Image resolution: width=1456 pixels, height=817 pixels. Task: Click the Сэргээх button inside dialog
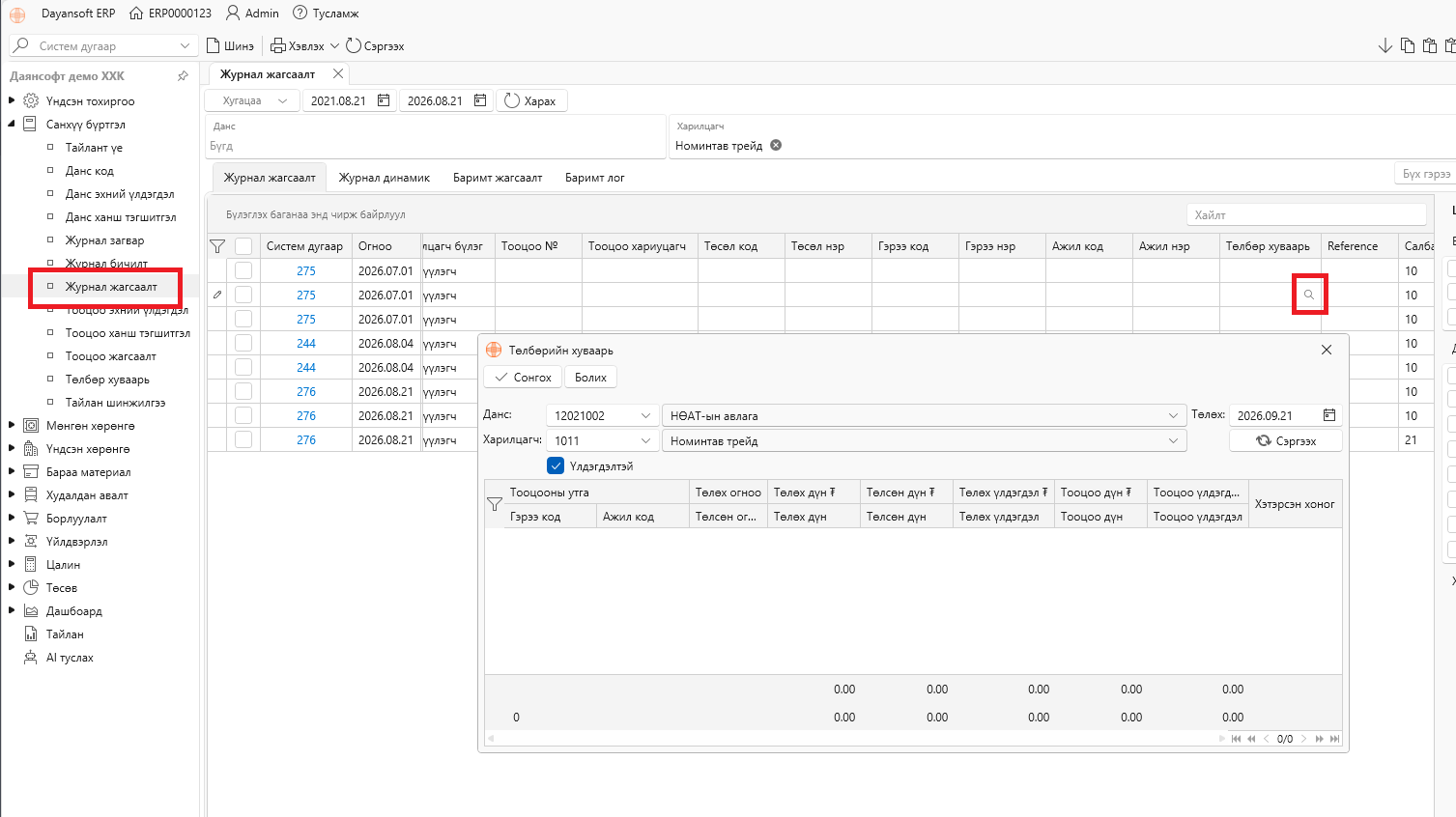(1286, 440)
